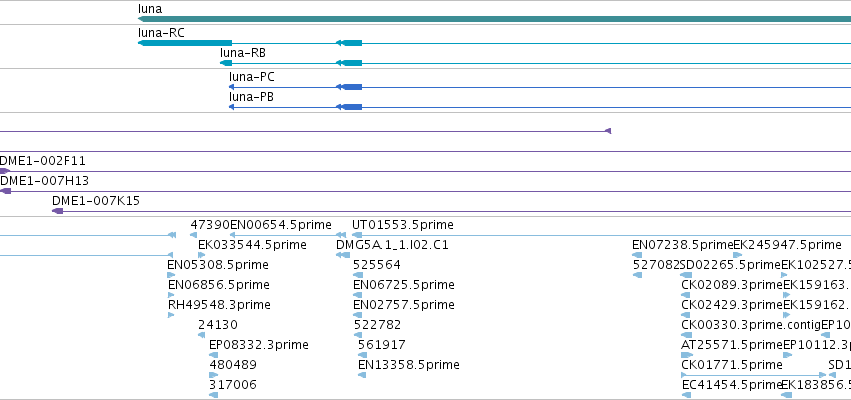Click the RH49548.3prime EST arrow

coord(171,315)
